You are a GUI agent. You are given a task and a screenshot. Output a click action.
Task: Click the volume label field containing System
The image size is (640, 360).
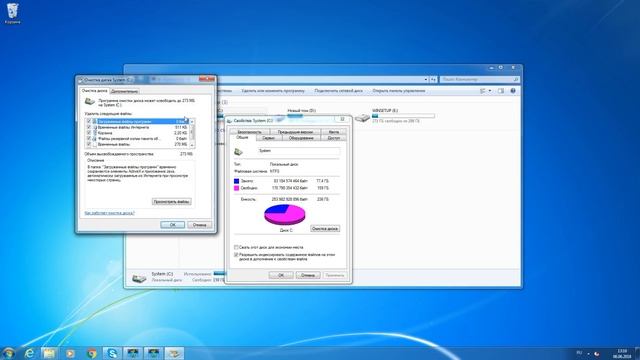pyautogui.click(x=299, y=151)
